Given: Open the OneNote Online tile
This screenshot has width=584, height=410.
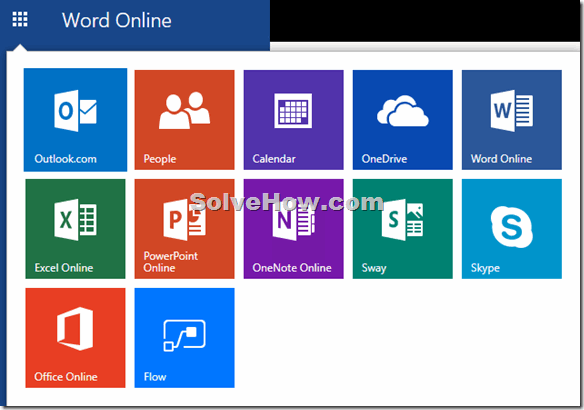Looking at the screenshot, I should [x=293, y=229].
